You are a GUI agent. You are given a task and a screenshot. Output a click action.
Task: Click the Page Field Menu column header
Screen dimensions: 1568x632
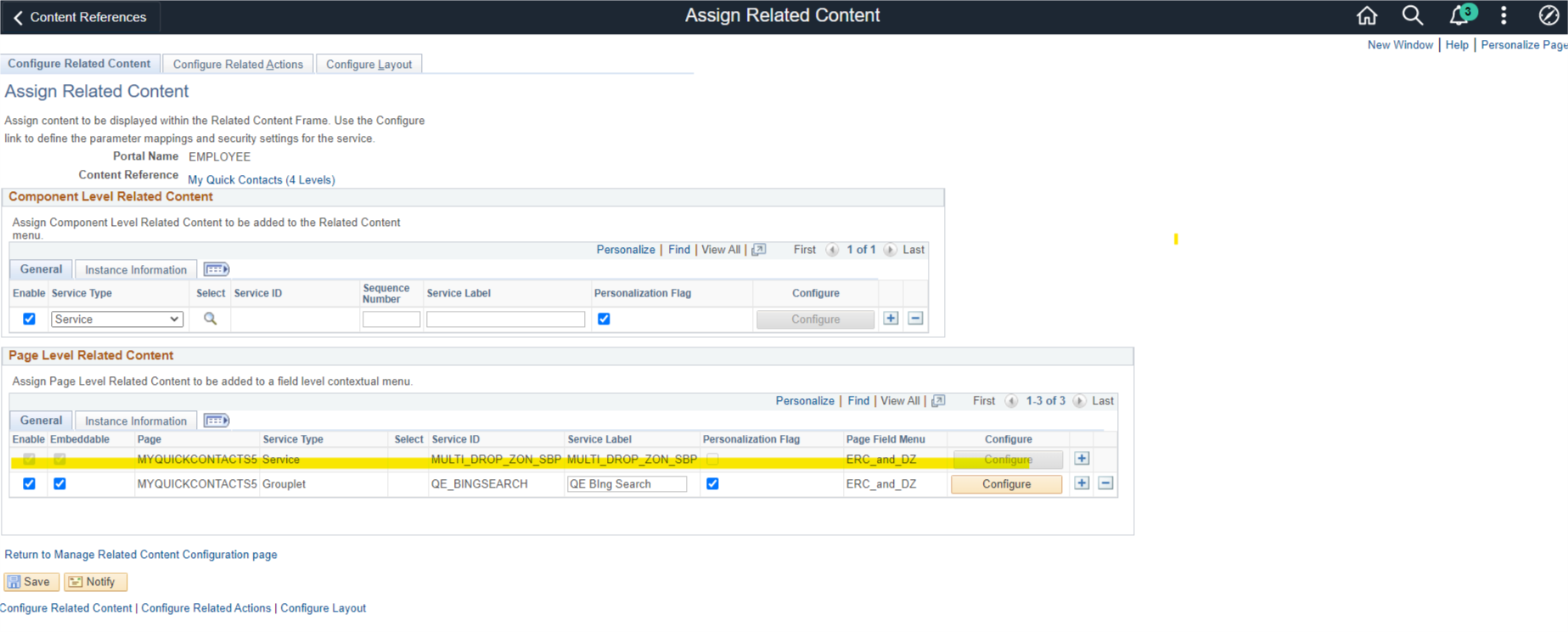pos(885,439)
